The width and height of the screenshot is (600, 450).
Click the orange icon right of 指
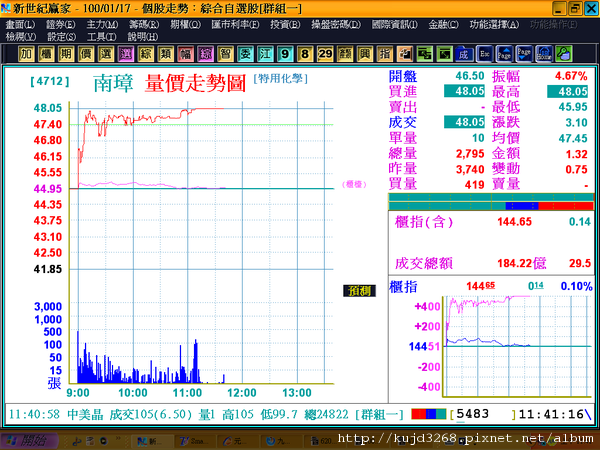click(x=404, y=54)
